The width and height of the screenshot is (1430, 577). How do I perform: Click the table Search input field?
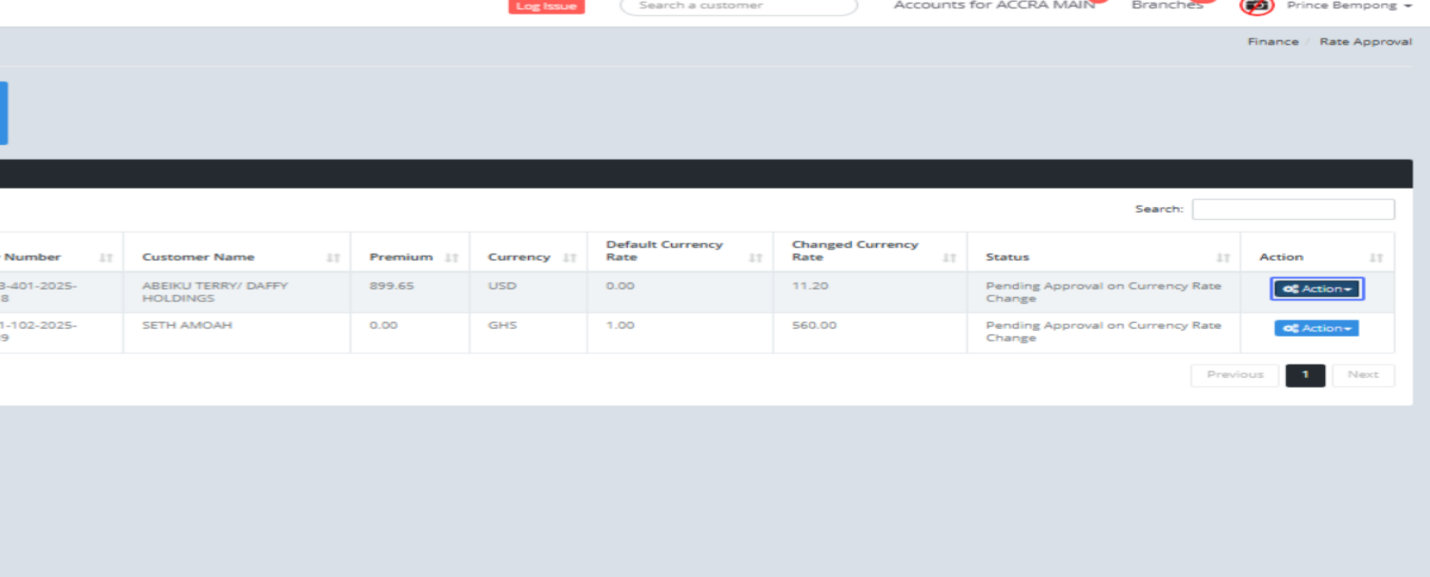click(x=1293, y=209)
